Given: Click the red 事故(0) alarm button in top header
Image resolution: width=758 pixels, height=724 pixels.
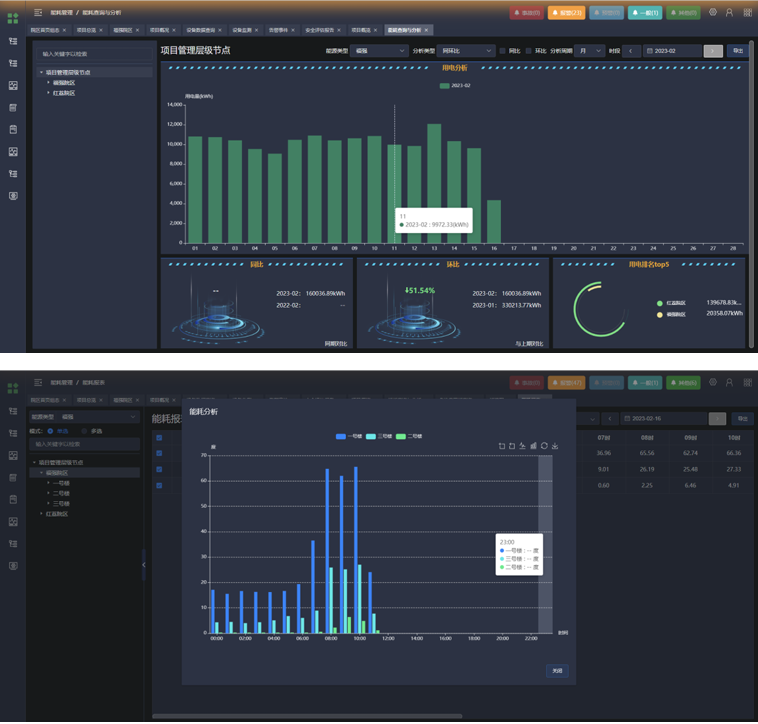Looking at the screenshot, I should coord(527,13).
